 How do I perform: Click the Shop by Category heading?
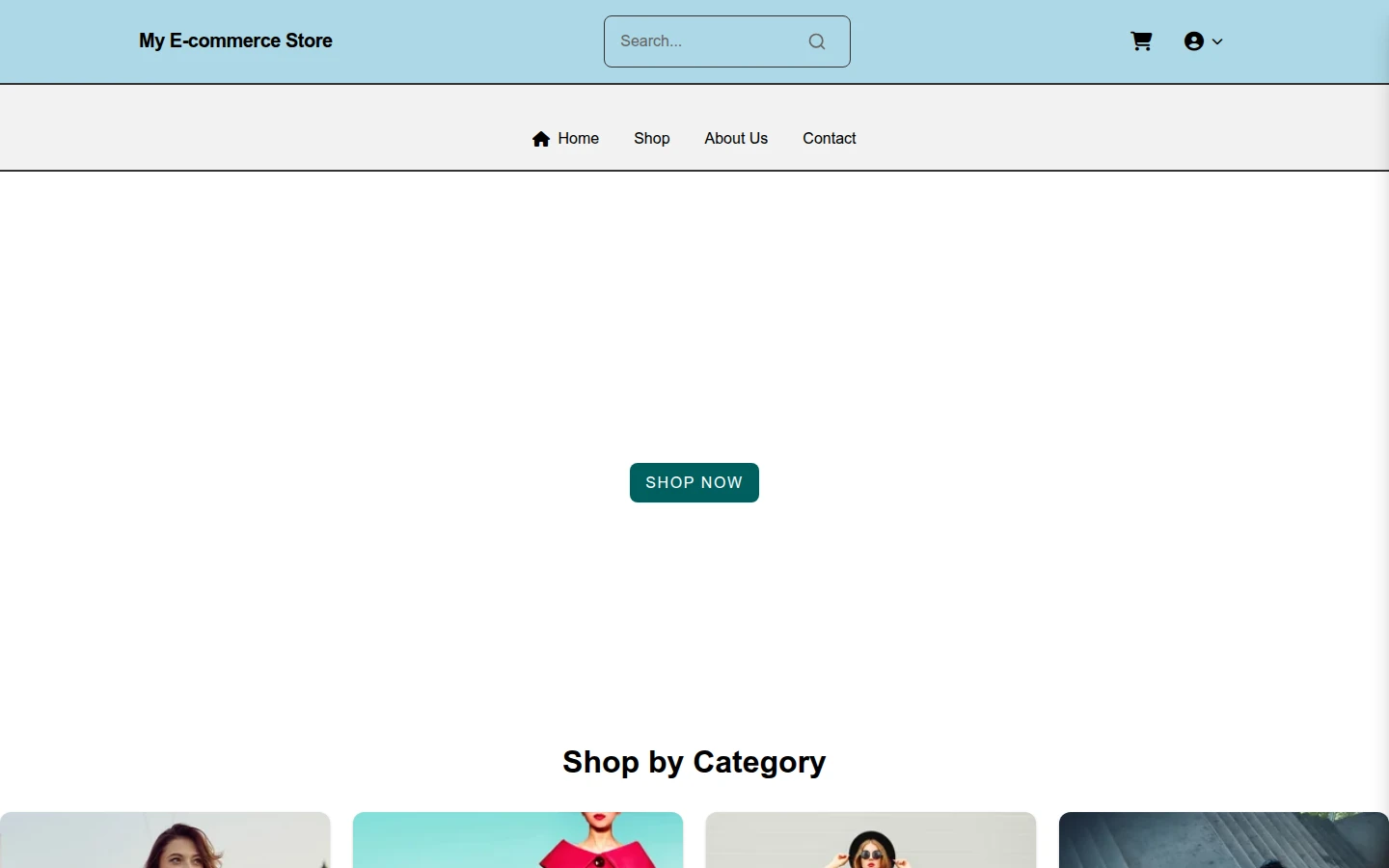[x=694, y=762]
